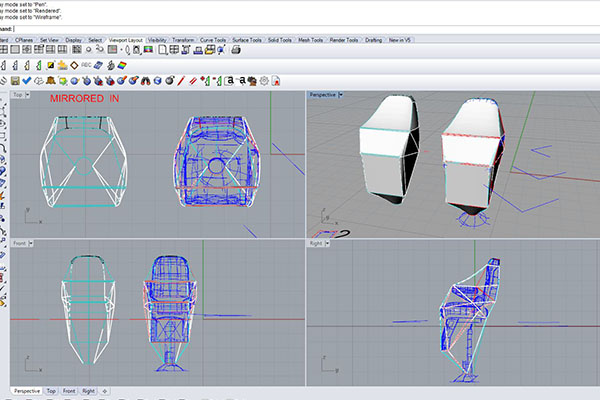Expand the Right viewport title menu

(328, 243)
